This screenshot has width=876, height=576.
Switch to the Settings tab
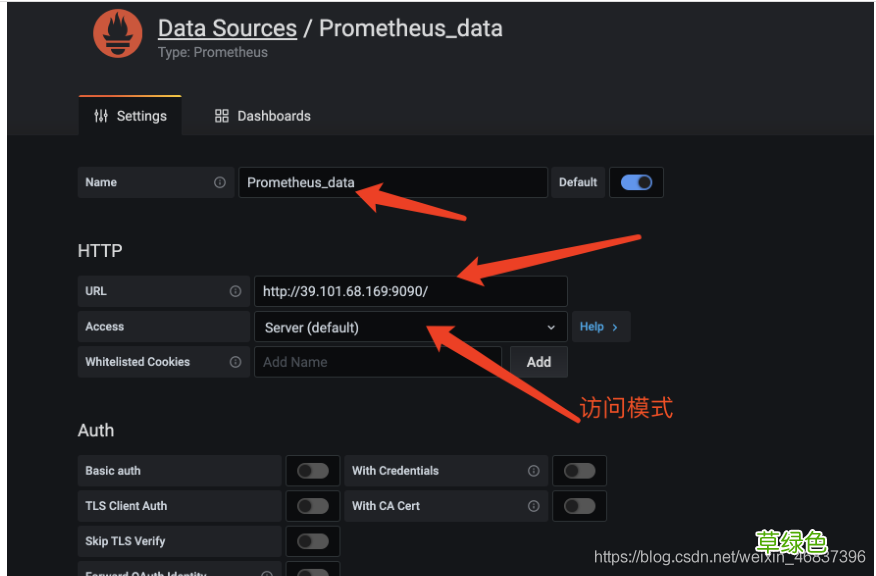(x=130, y=116)
